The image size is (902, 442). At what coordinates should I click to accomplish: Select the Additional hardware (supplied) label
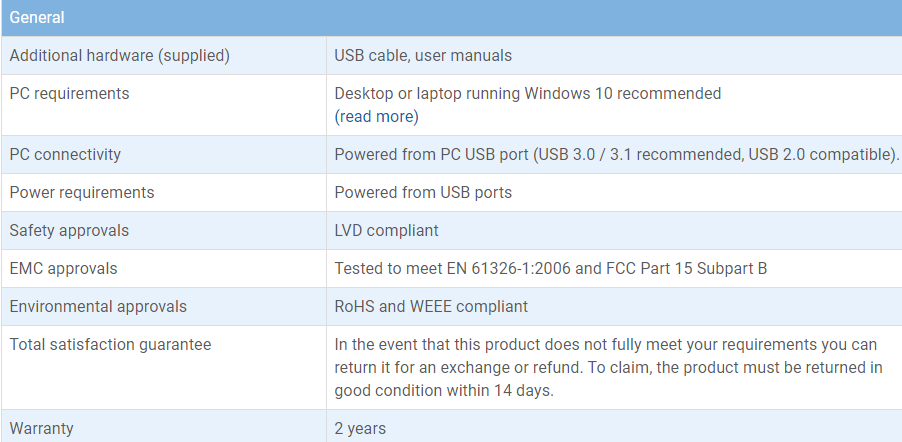(120, 56)
